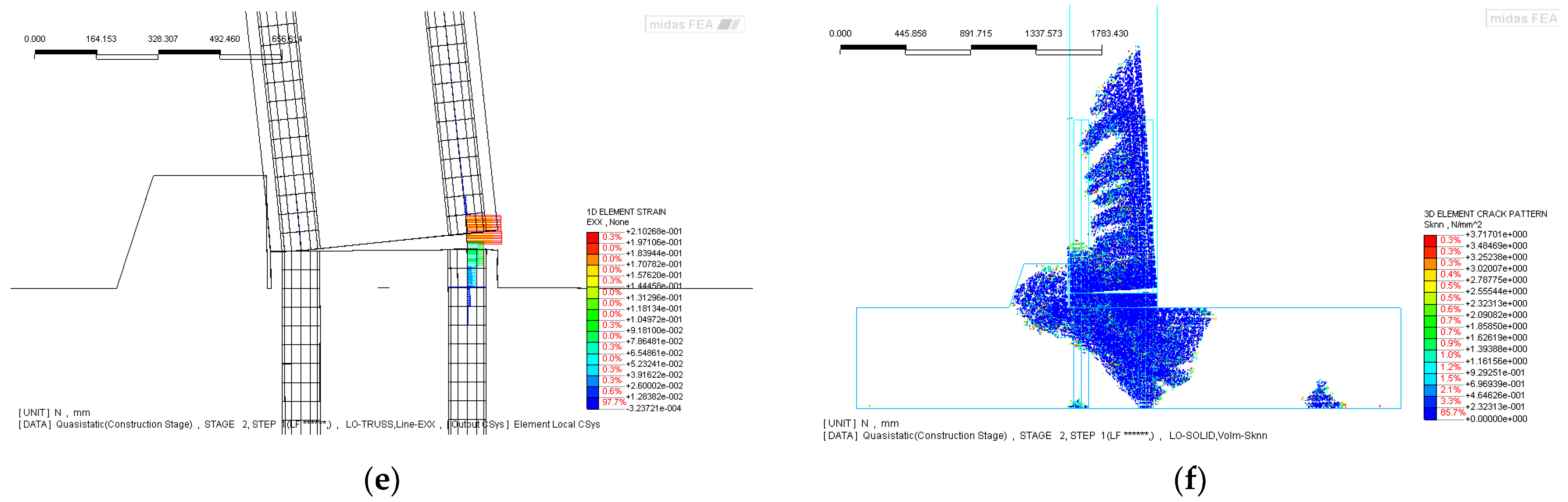Select the blue 97.7% swatch in strain legend
This screenshot has width=1568, height=502.
pyautogui.click(x=592, y=403)
